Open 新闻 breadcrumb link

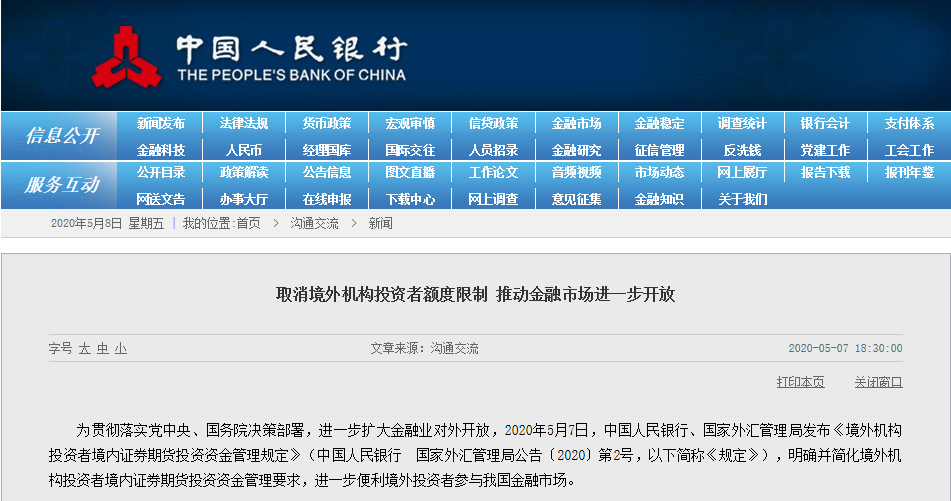click(x=380, y=223)
